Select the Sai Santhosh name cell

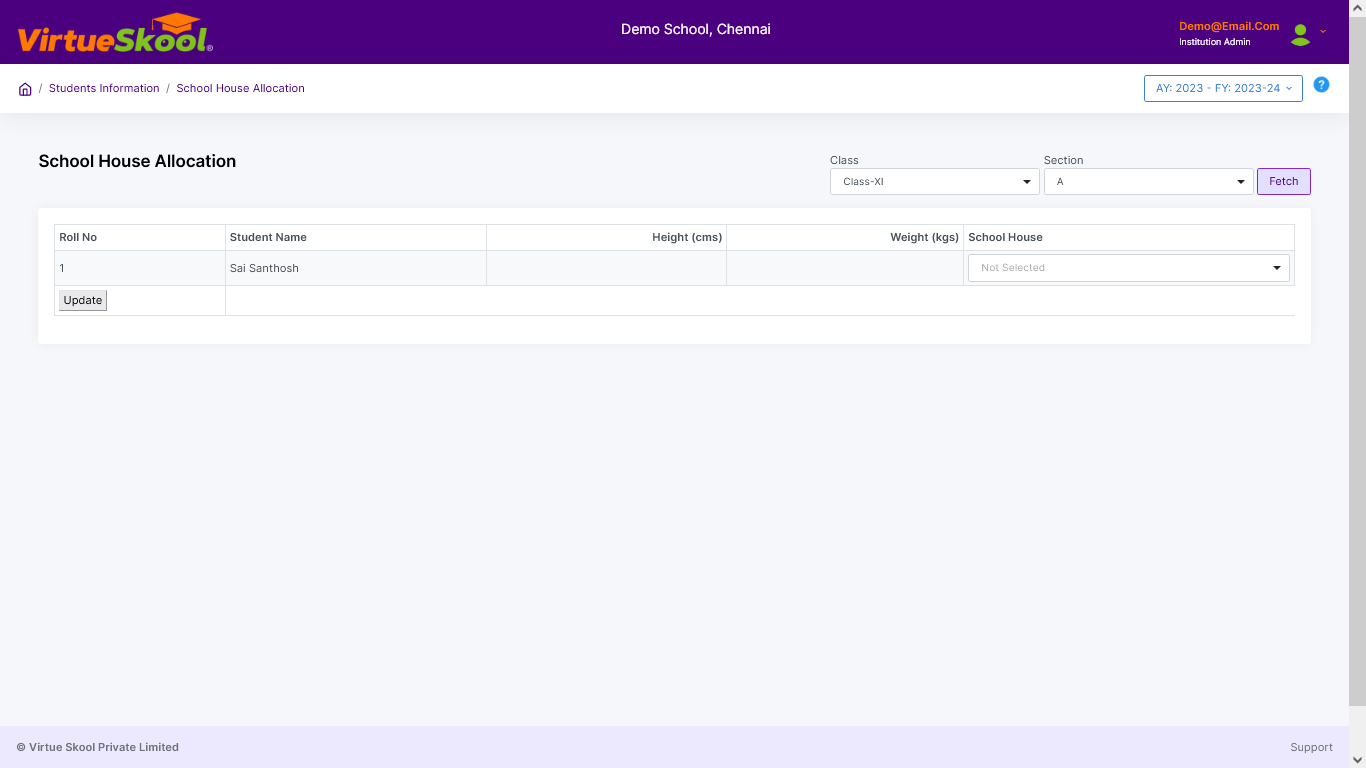tap(356, 268)
